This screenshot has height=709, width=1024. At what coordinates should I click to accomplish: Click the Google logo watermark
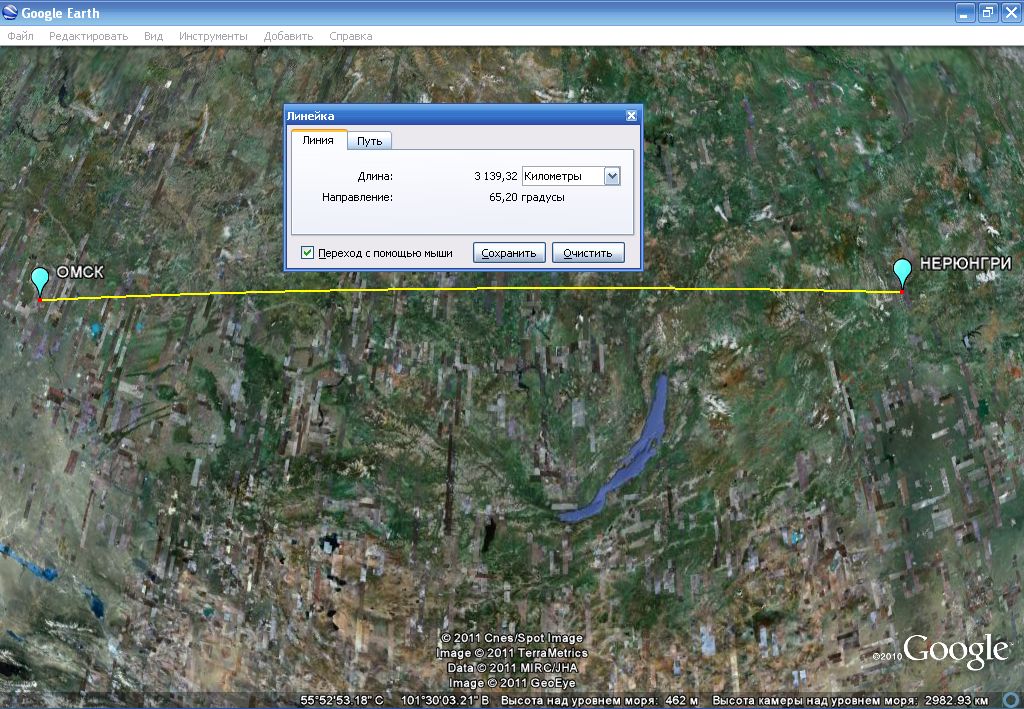pos(955,651)
